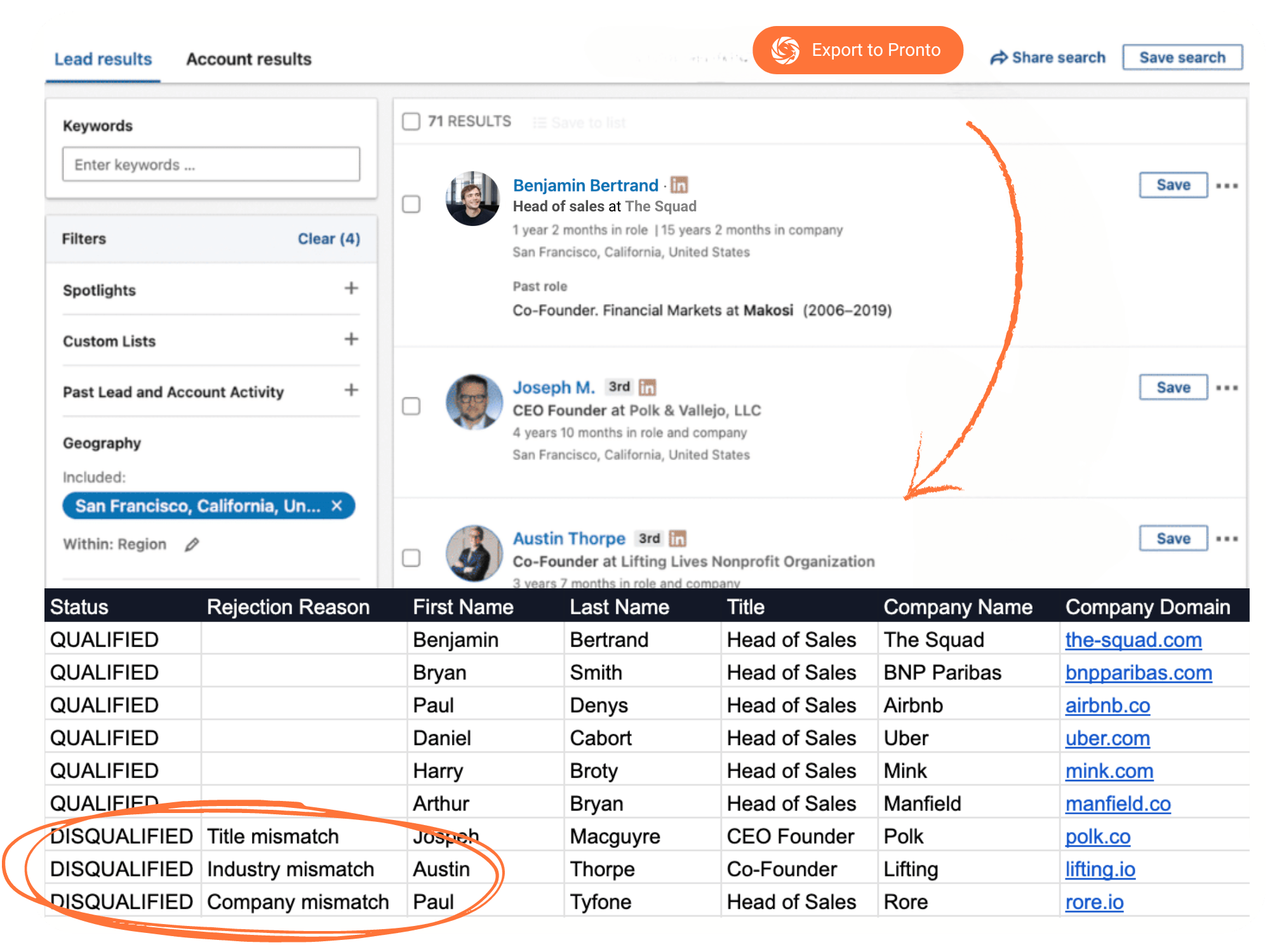
Task: Open lifting.io domain link
Action: (x=1100, y=869)
